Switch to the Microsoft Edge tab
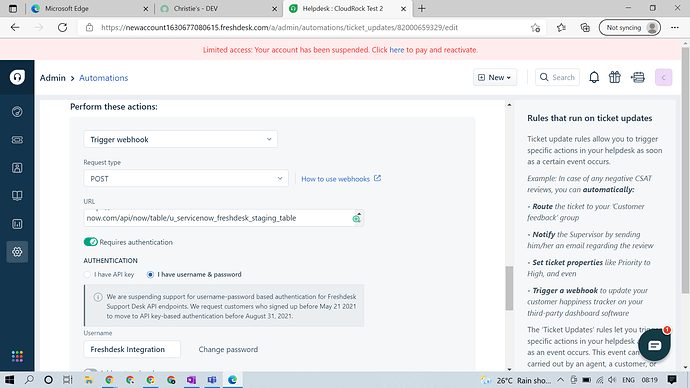 coord(90,8)
